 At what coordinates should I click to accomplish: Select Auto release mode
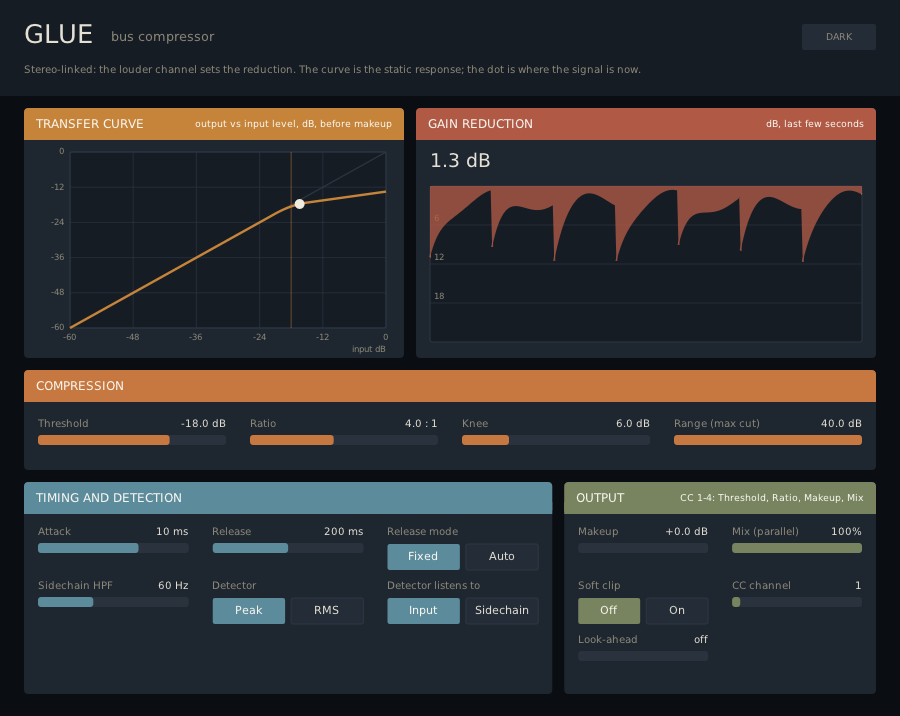pos(502,556)
